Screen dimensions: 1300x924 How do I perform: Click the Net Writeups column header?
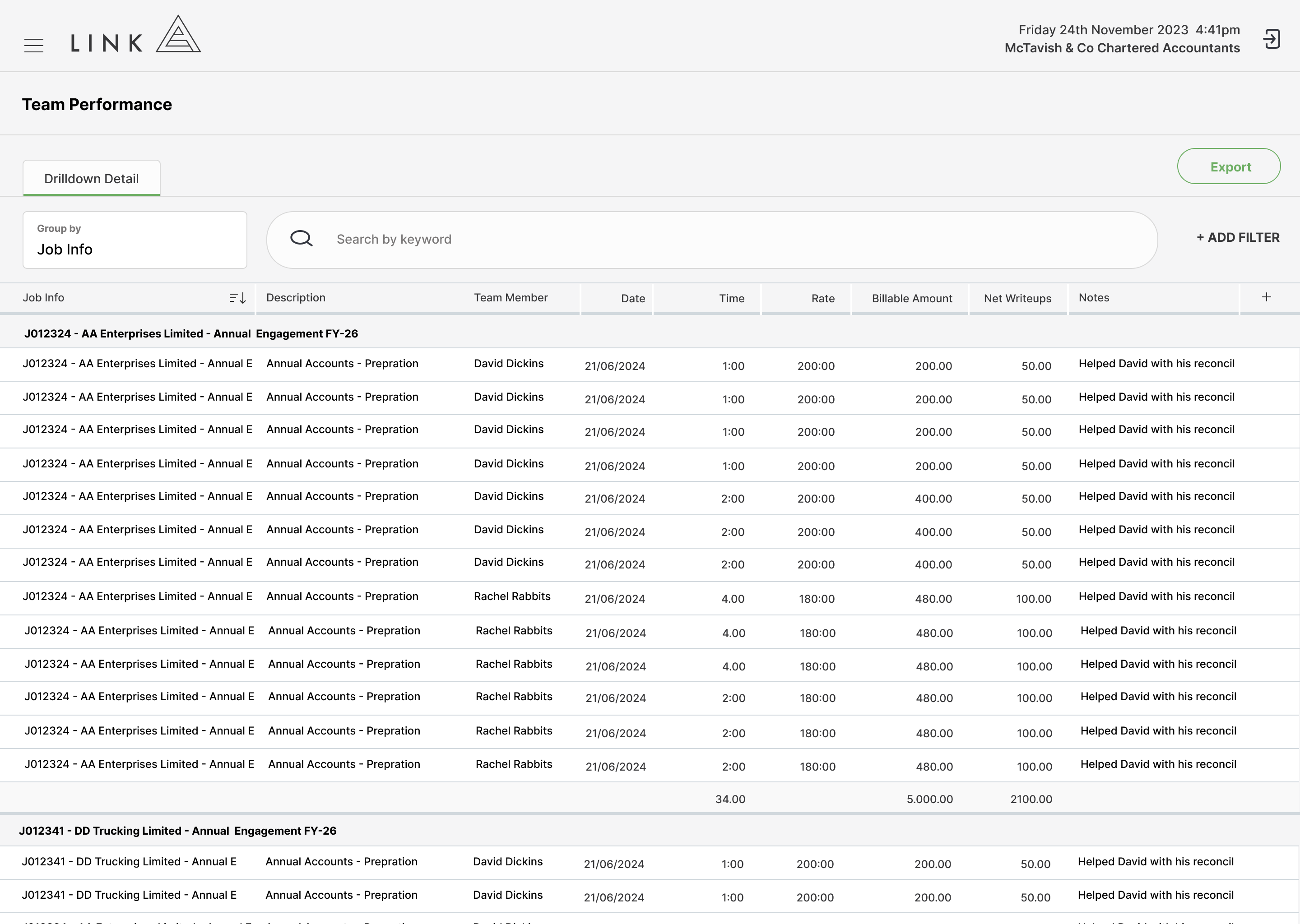(x=1018, y=299)
